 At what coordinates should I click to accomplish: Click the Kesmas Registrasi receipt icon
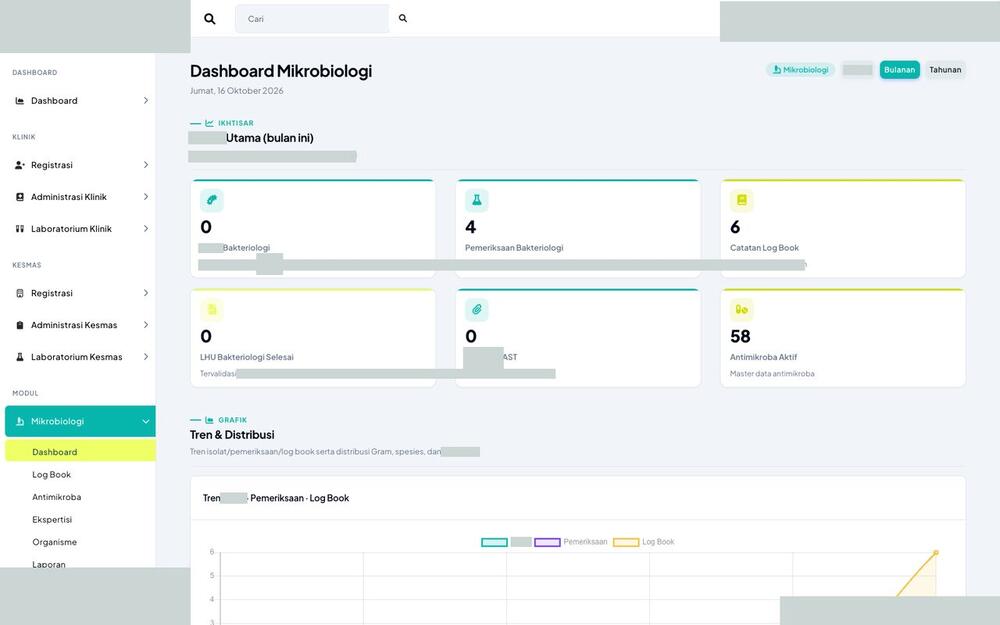[x=20, y=293]
